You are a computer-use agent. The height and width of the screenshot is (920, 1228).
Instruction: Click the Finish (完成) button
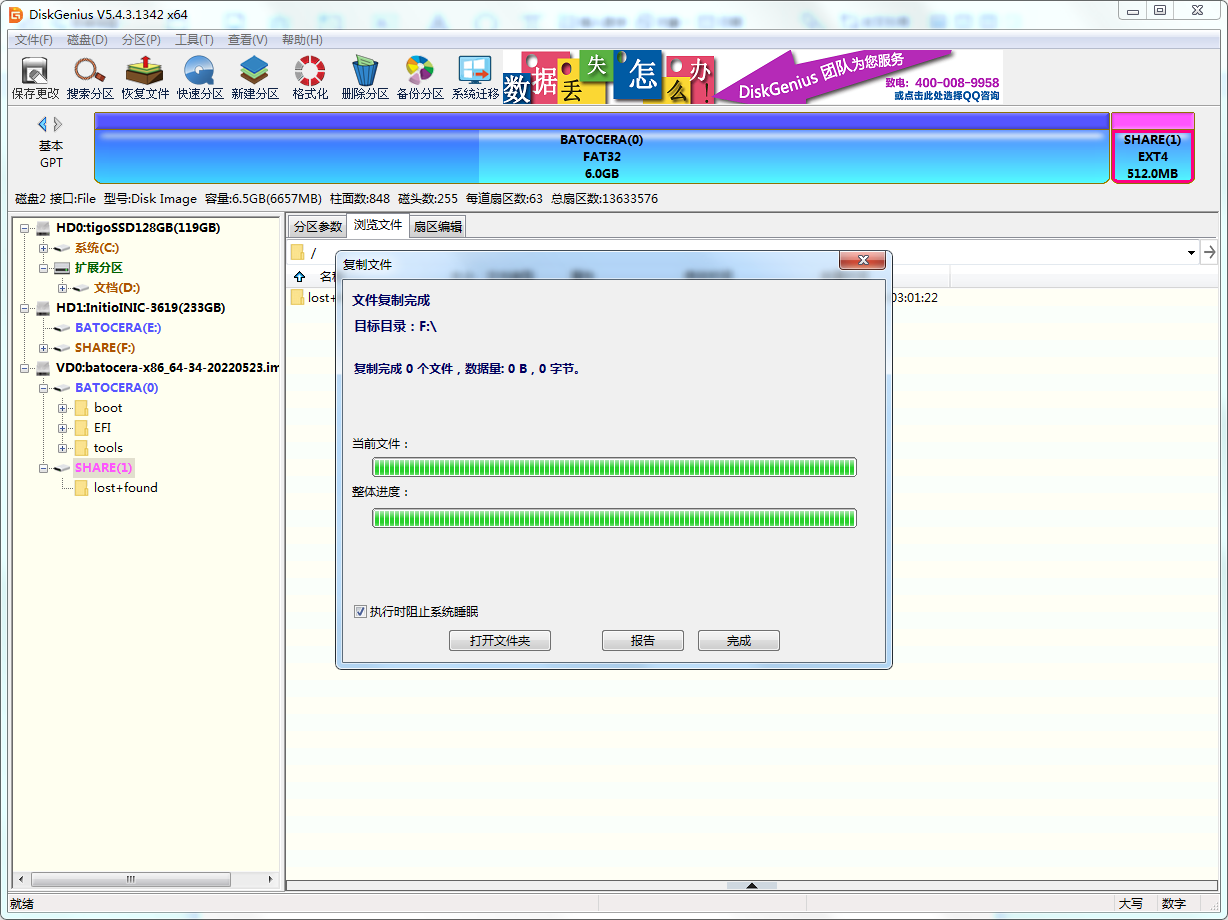pyautogui.click(x=739, y=641)
